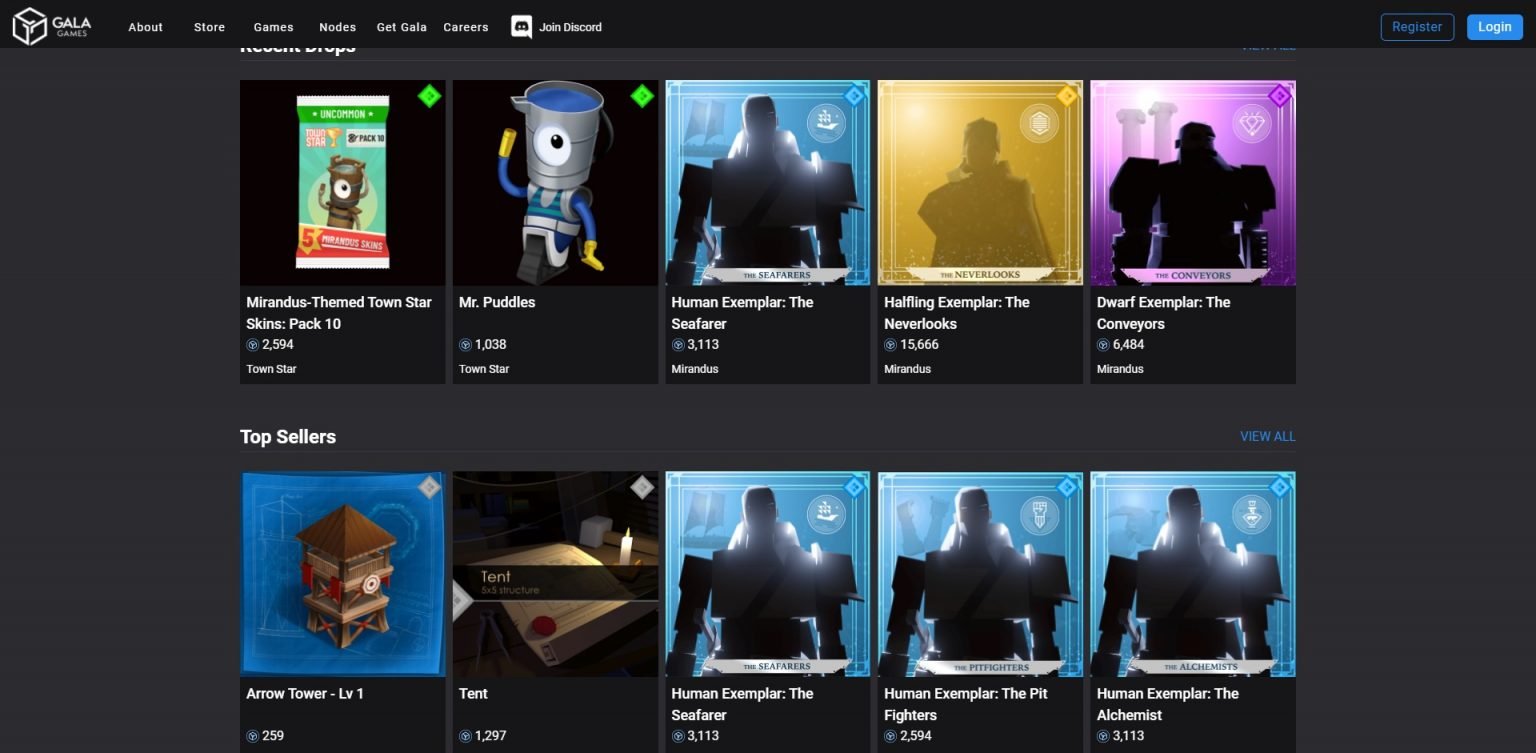
Task: Go to the Games menu item
Action: [x=273, y=27]
